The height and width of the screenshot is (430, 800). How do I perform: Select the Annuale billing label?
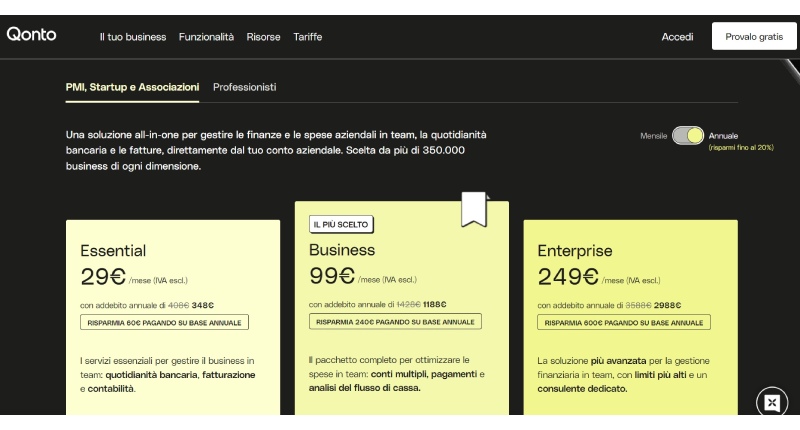pyautogui.click(x=723, y=136)
